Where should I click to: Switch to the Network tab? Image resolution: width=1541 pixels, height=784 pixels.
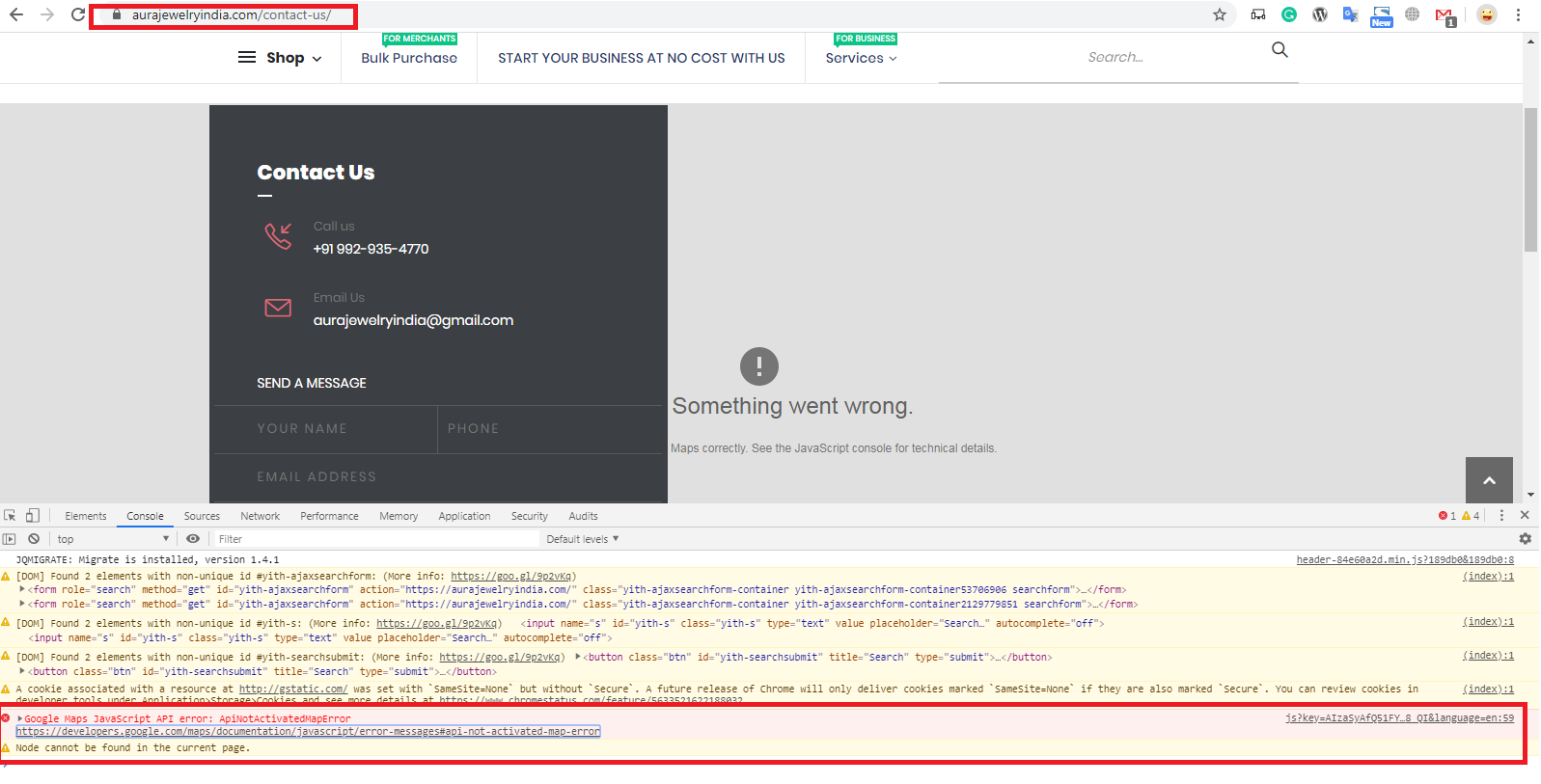tap(261, 516)
